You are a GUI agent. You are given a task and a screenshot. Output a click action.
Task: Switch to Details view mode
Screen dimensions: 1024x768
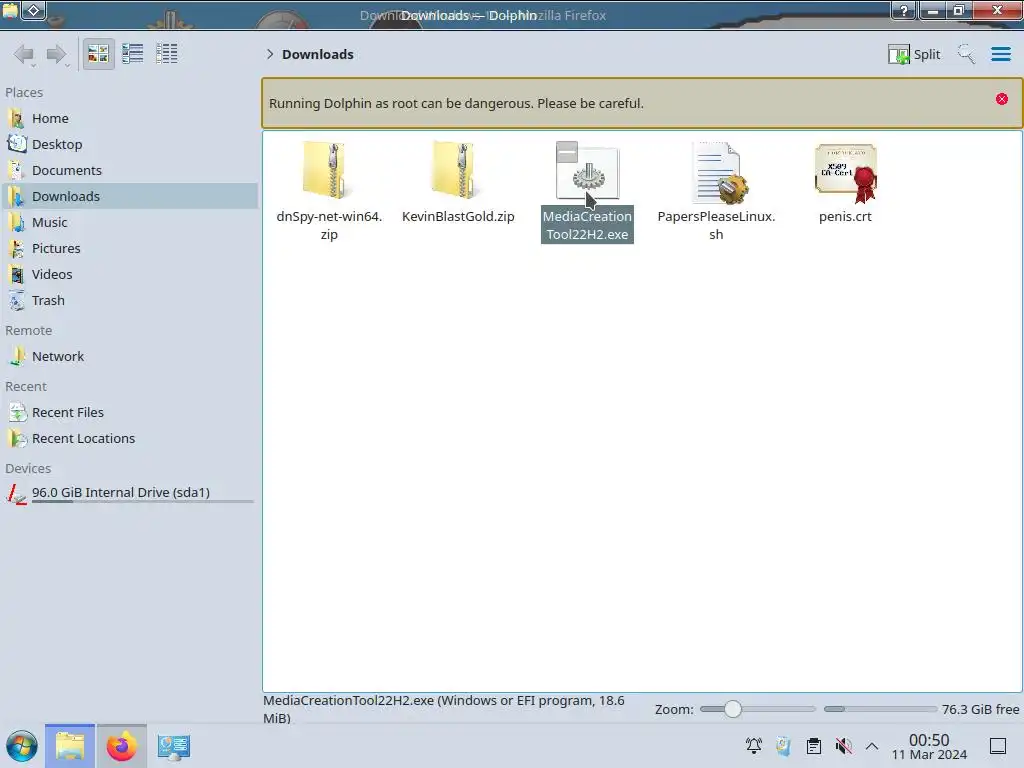167,54
